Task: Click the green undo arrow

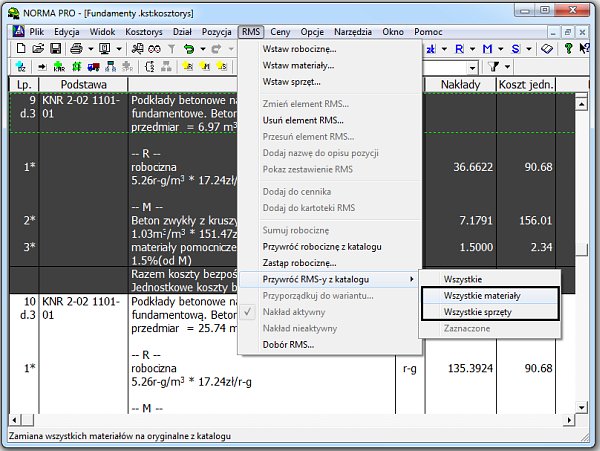Action: [187, 49]
